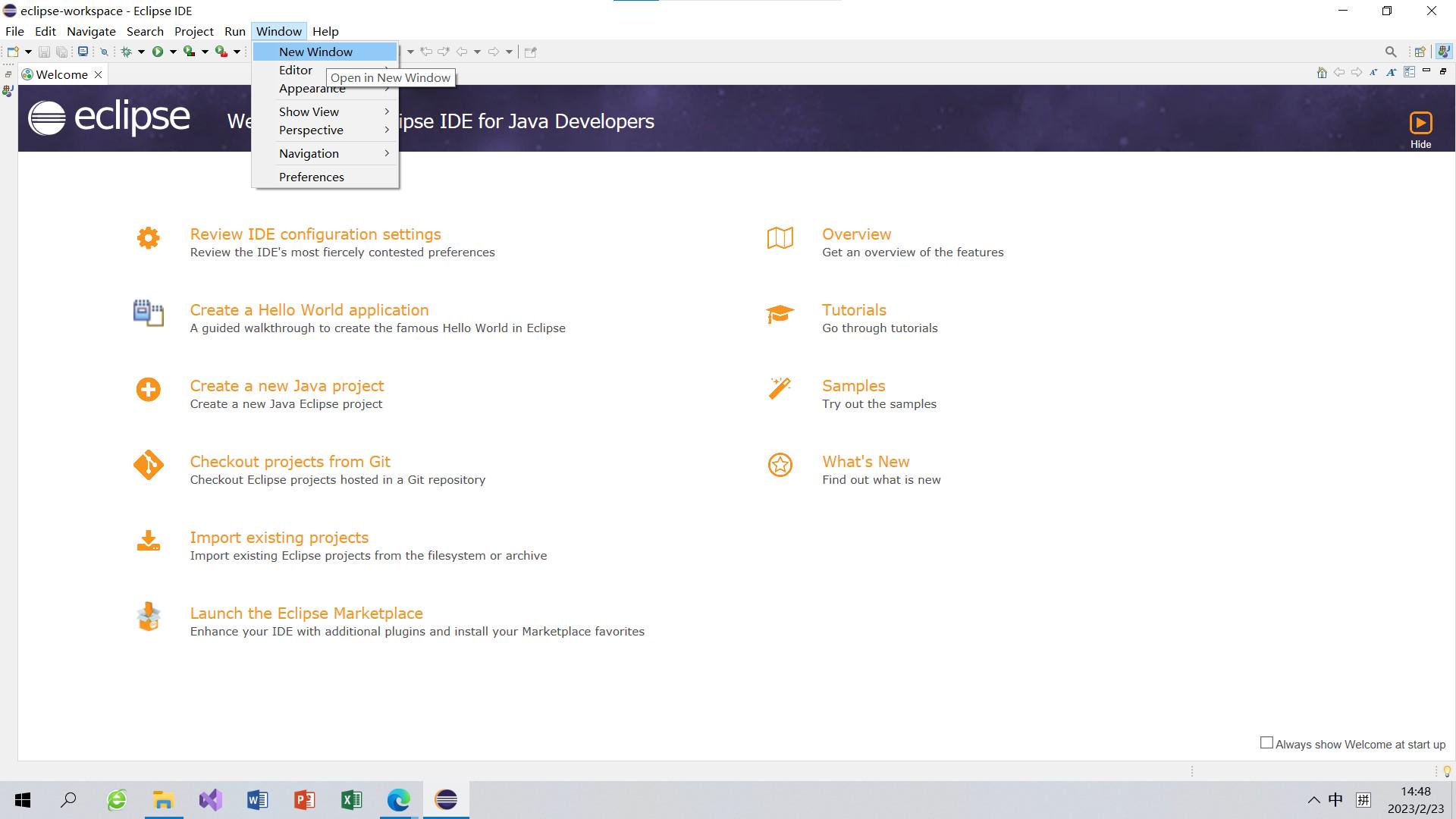Open Import existing projects link
This screenshot has height=819, width=1456.
pos(279,538)
